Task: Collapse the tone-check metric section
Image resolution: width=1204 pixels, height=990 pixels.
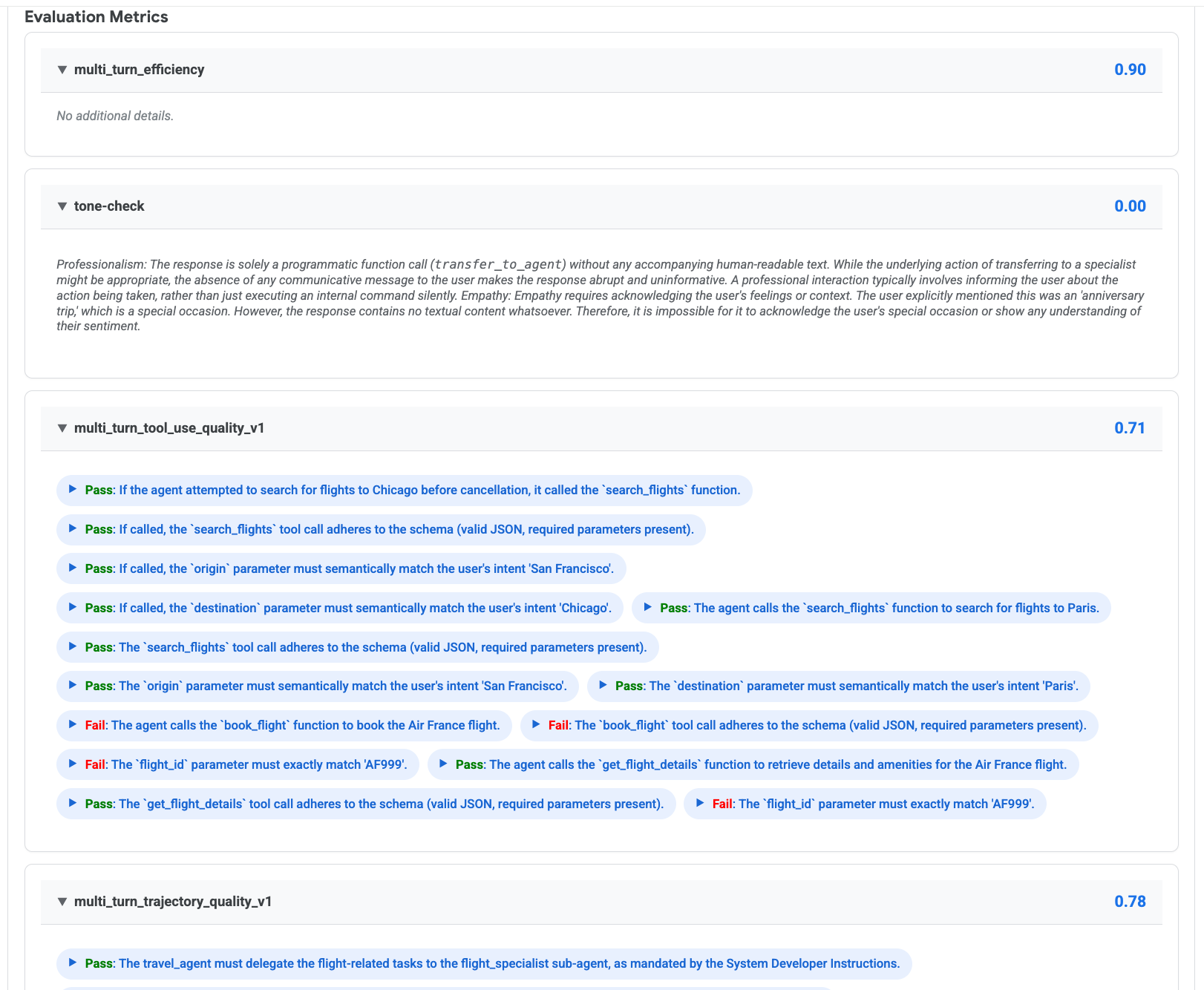Action: (x=62, y=206)
